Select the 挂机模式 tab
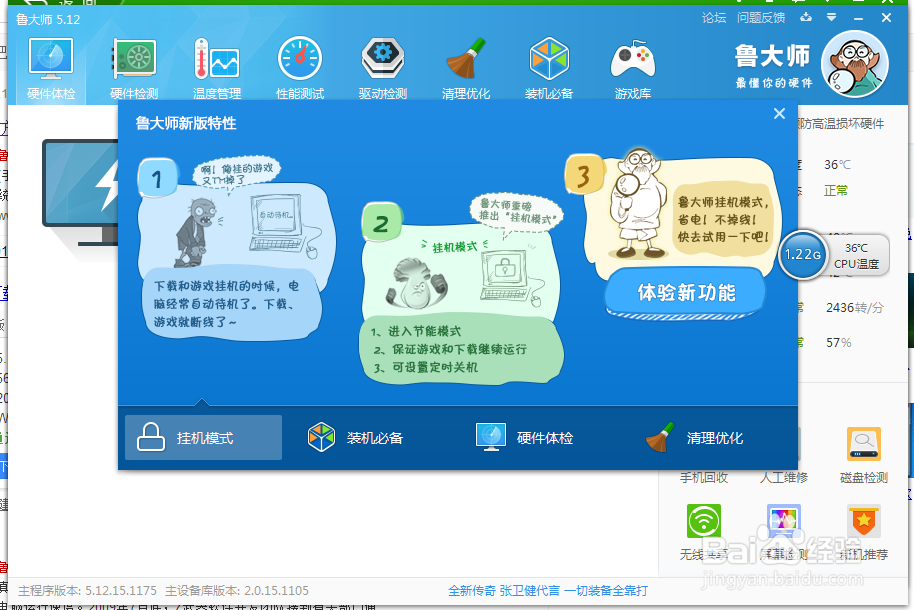This screenshot has height=610, width=914. pos(203,437)
